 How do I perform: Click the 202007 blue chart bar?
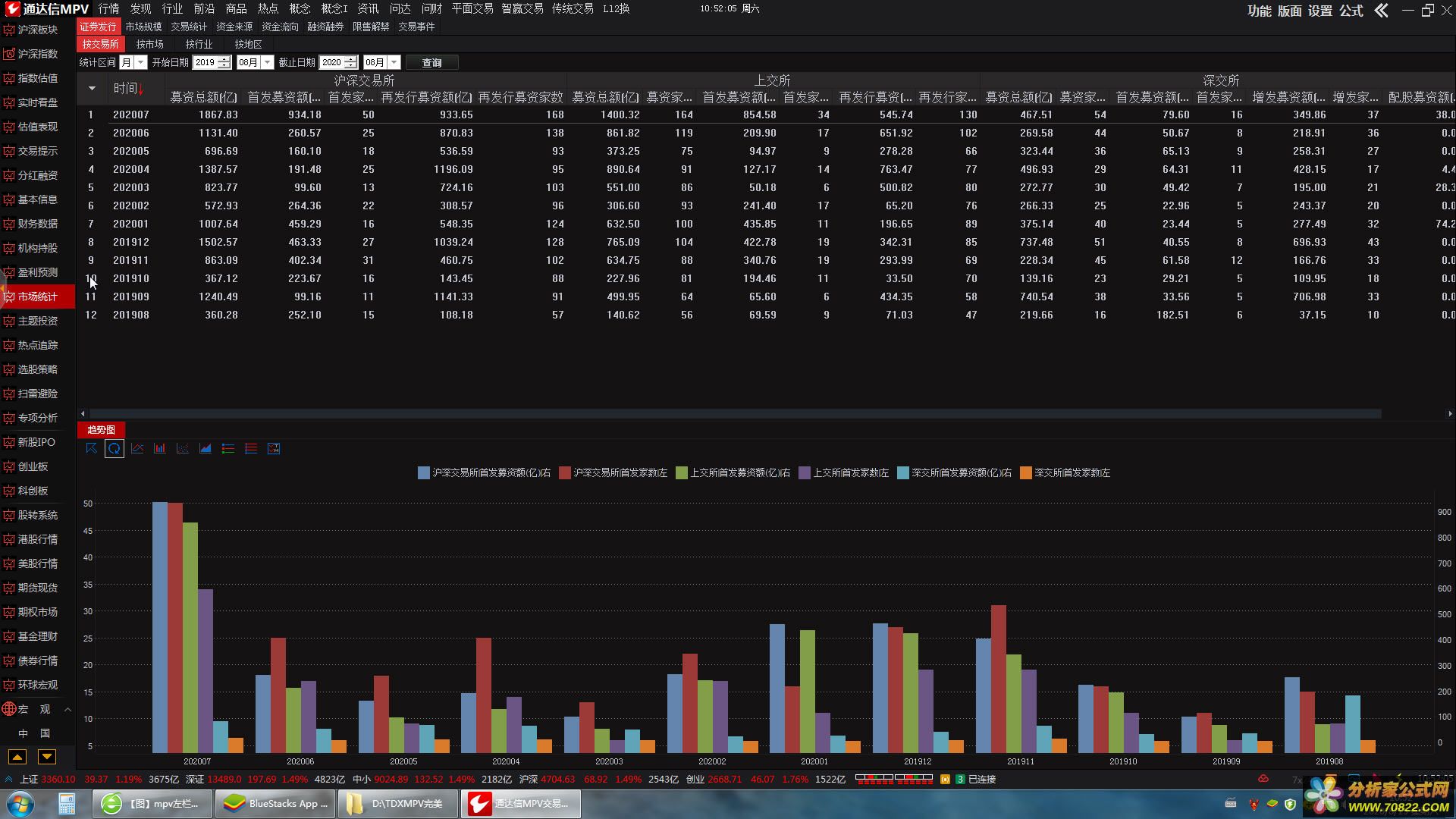pos(160,627)
